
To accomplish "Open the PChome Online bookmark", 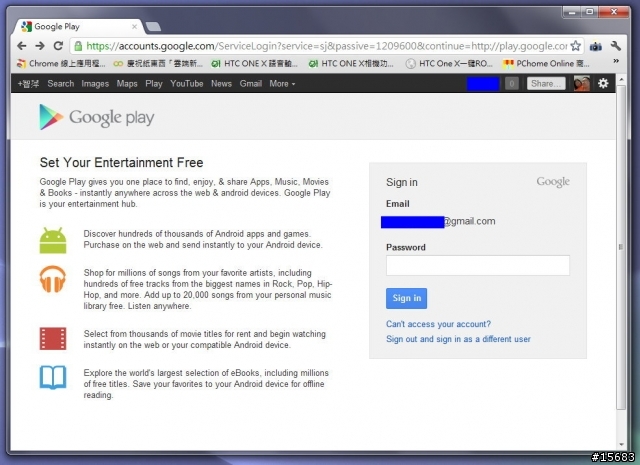I will click(547, 63).
